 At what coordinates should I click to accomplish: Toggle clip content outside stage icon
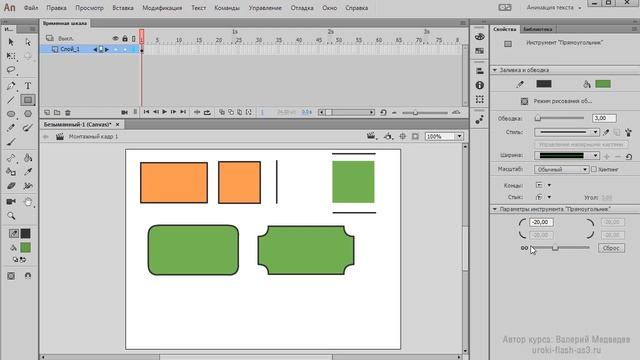click(415, 136)
